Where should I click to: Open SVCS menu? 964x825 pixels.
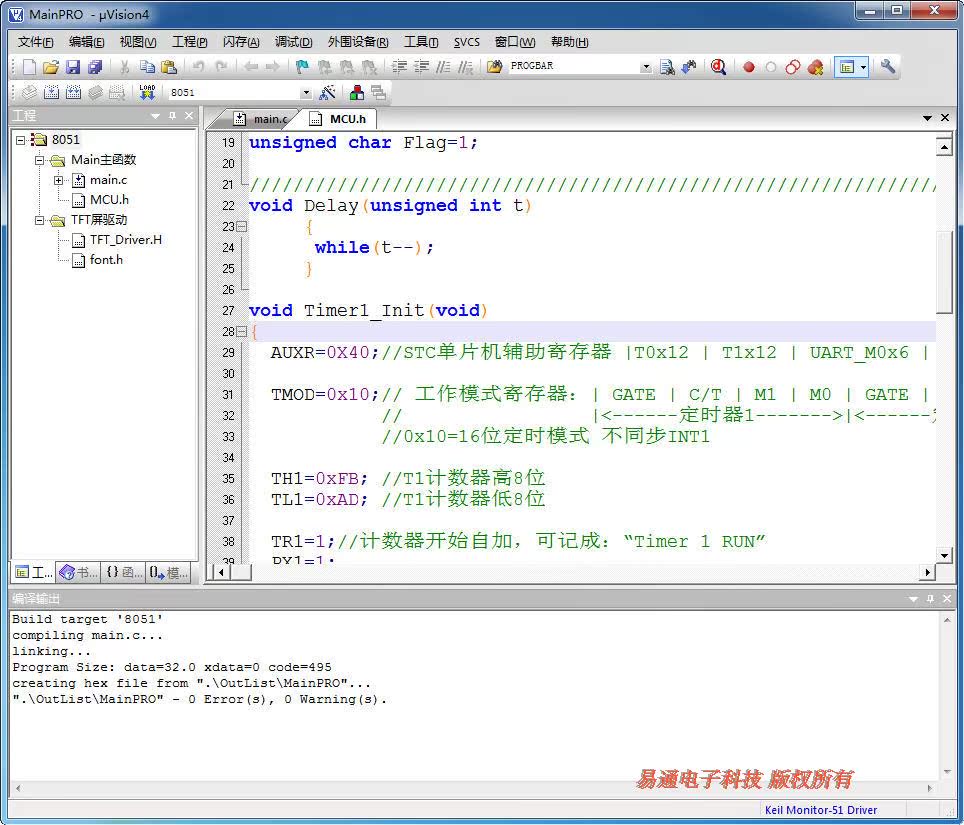[467, 42]
